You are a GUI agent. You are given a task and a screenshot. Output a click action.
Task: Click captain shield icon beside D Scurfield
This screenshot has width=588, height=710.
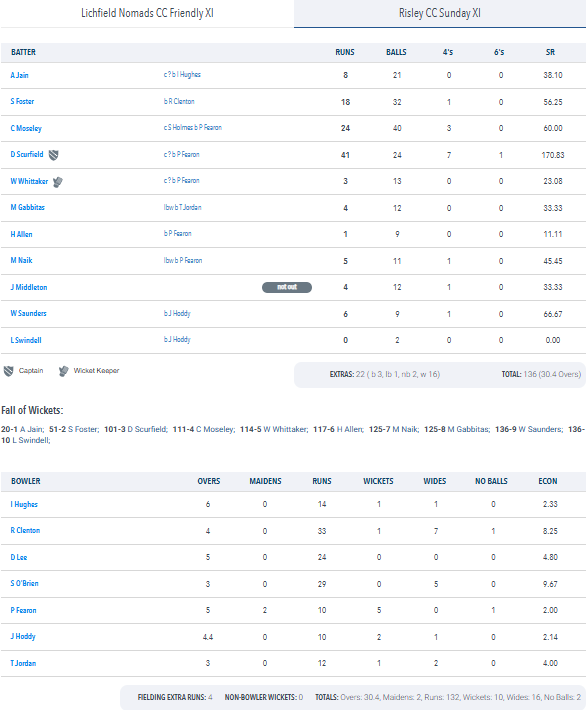click(x=53, y=155)
